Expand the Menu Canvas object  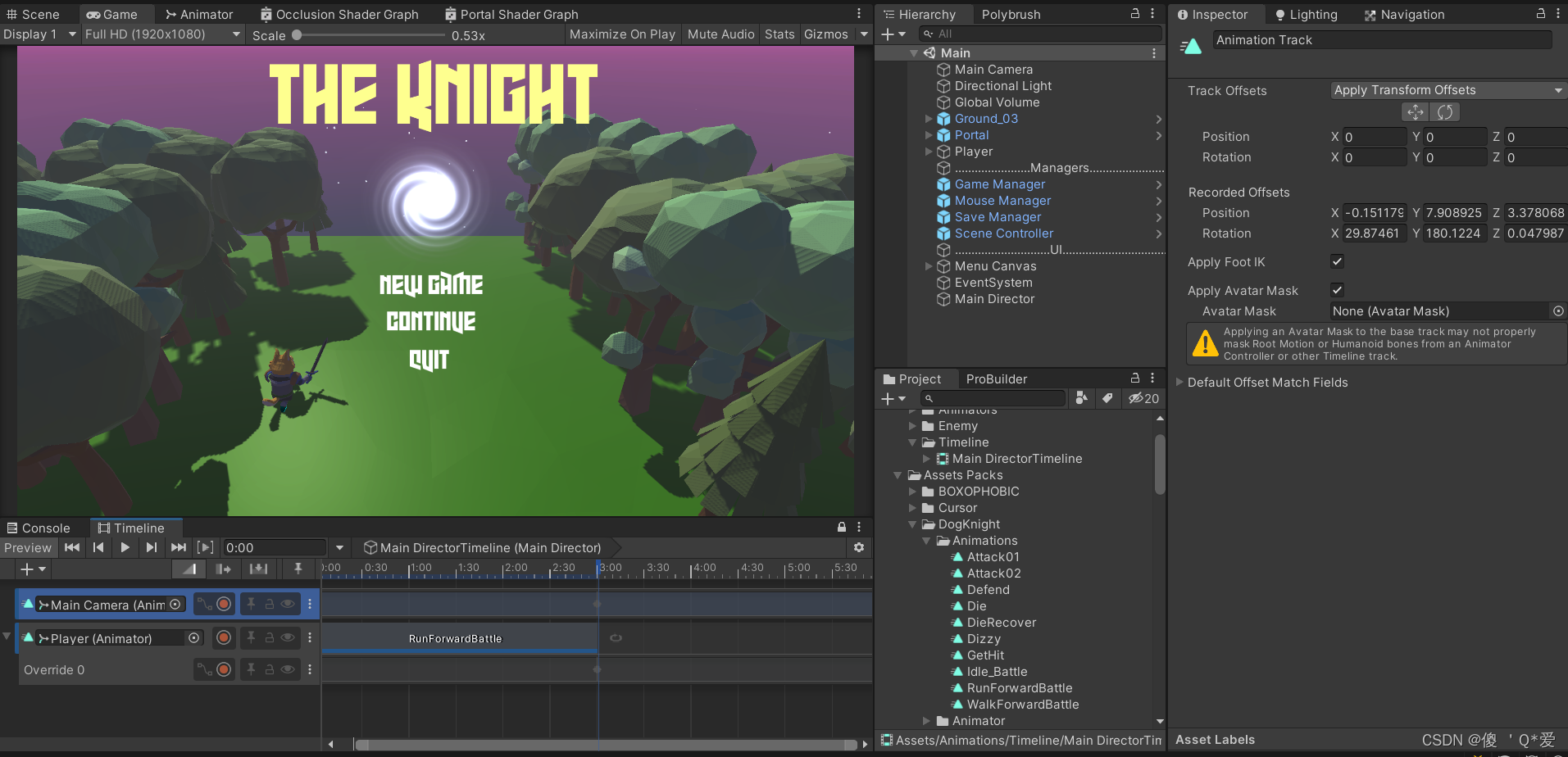929,266
